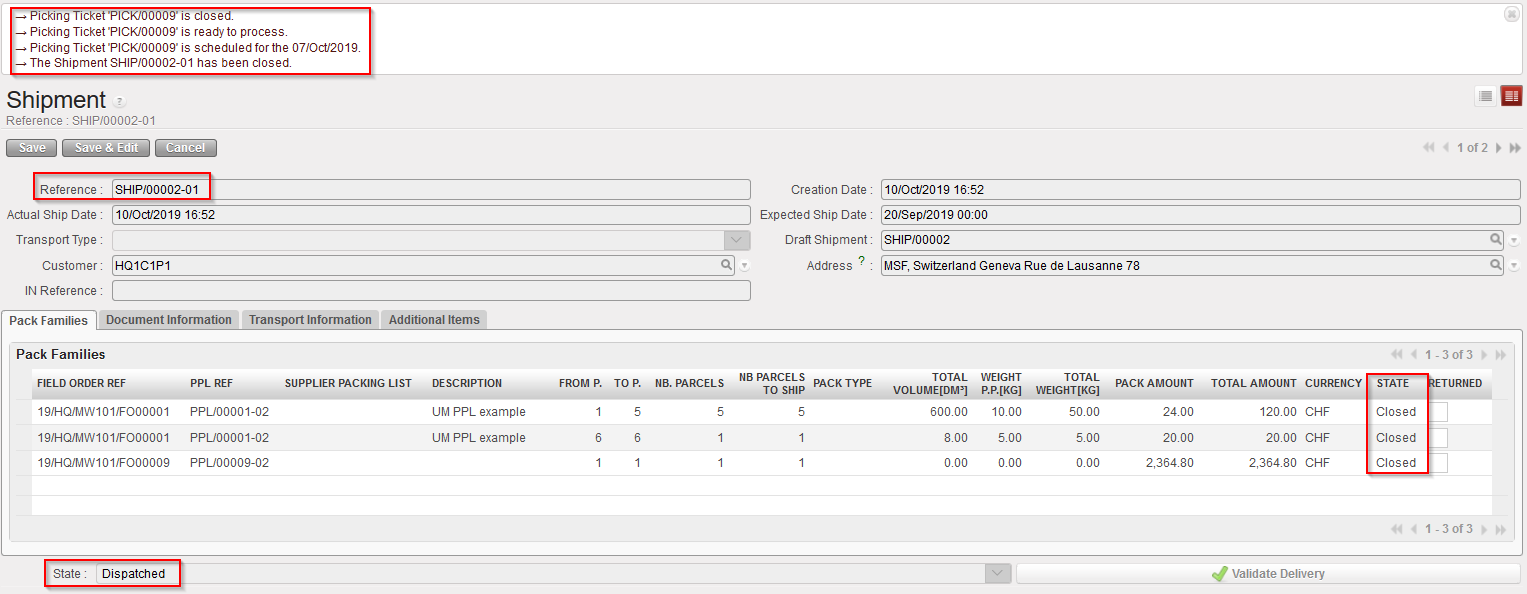Image resolution: width=1527 pixels, height=594 pixels.
Task: Jump to last shipment record arrow
Action: point(1515,148)
